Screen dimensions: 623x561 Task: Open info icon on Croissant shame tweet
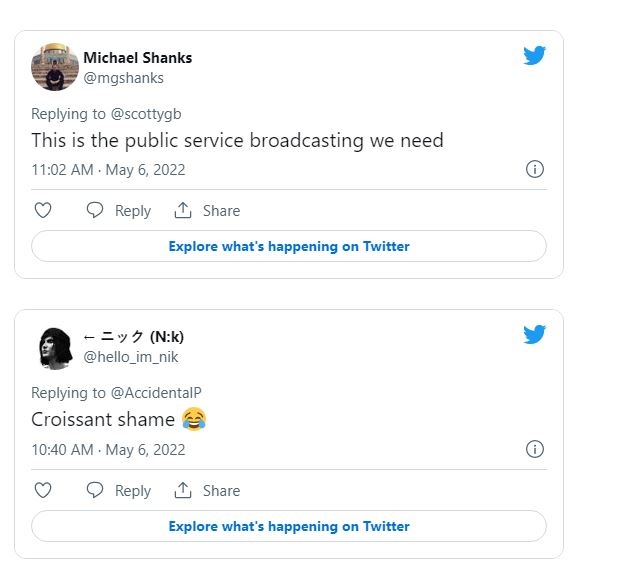pos(535,449)
